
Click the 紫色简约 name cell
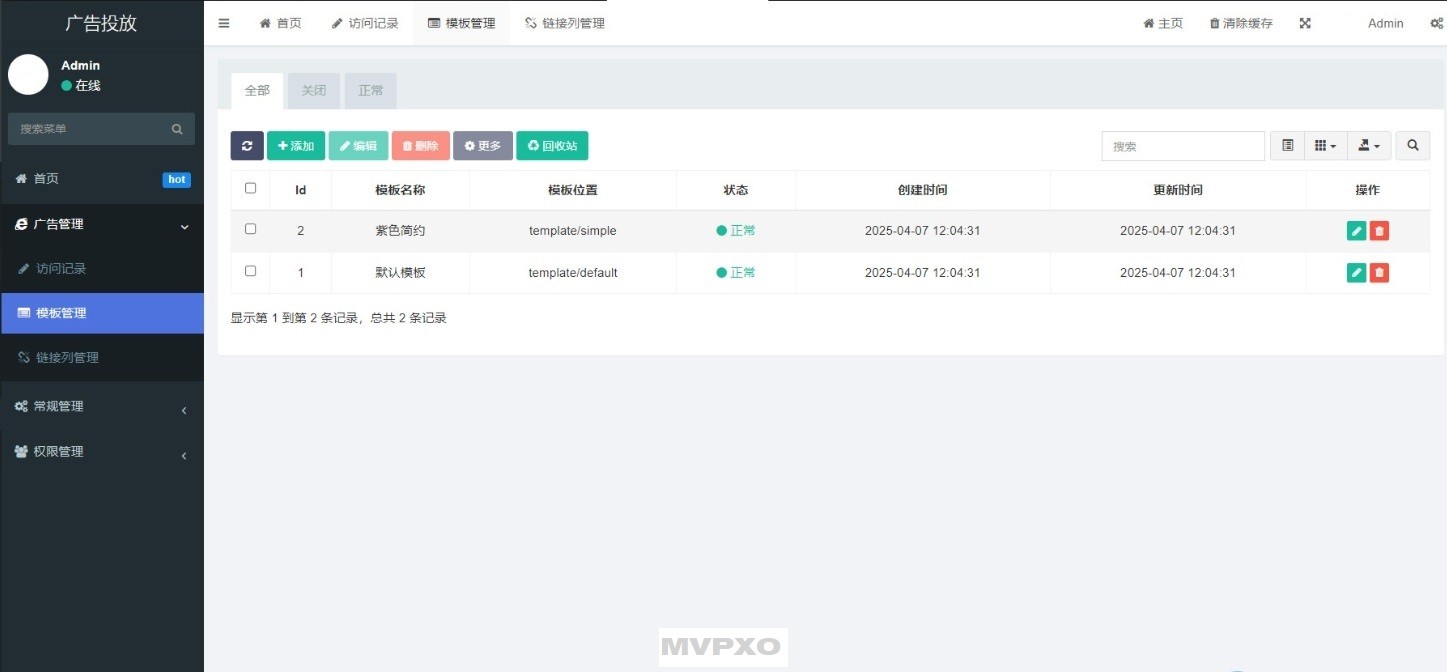(x=400, y=231)
